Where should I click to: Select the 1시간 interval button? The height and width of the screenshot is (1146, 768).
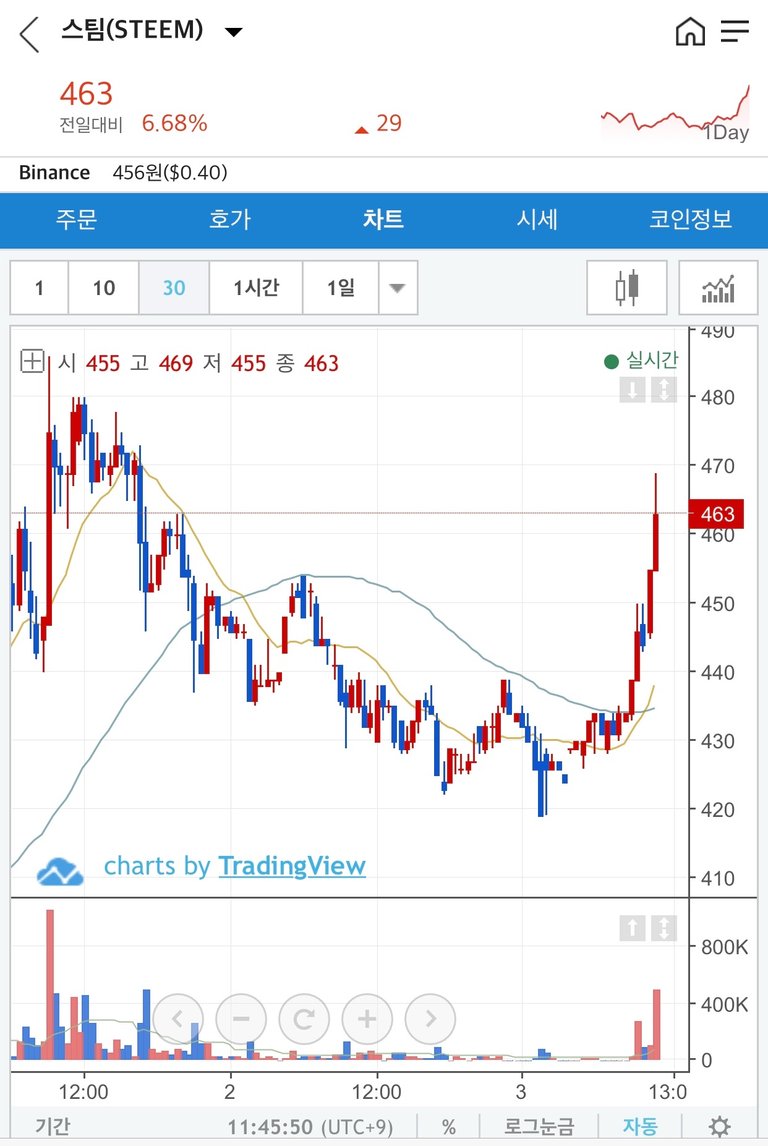coord(256,288)
